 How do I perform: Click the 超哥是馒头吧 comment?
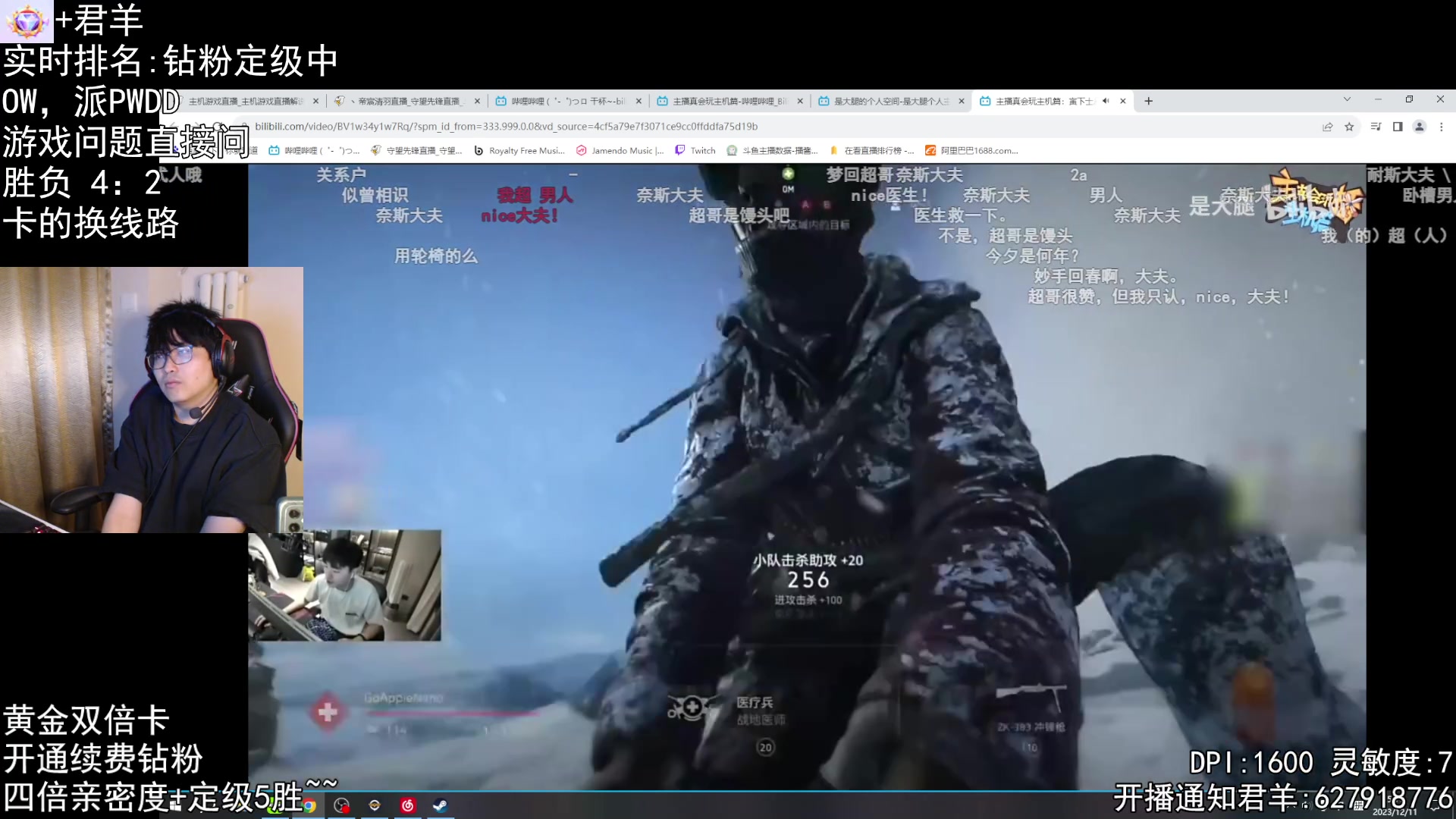(739, 216)
